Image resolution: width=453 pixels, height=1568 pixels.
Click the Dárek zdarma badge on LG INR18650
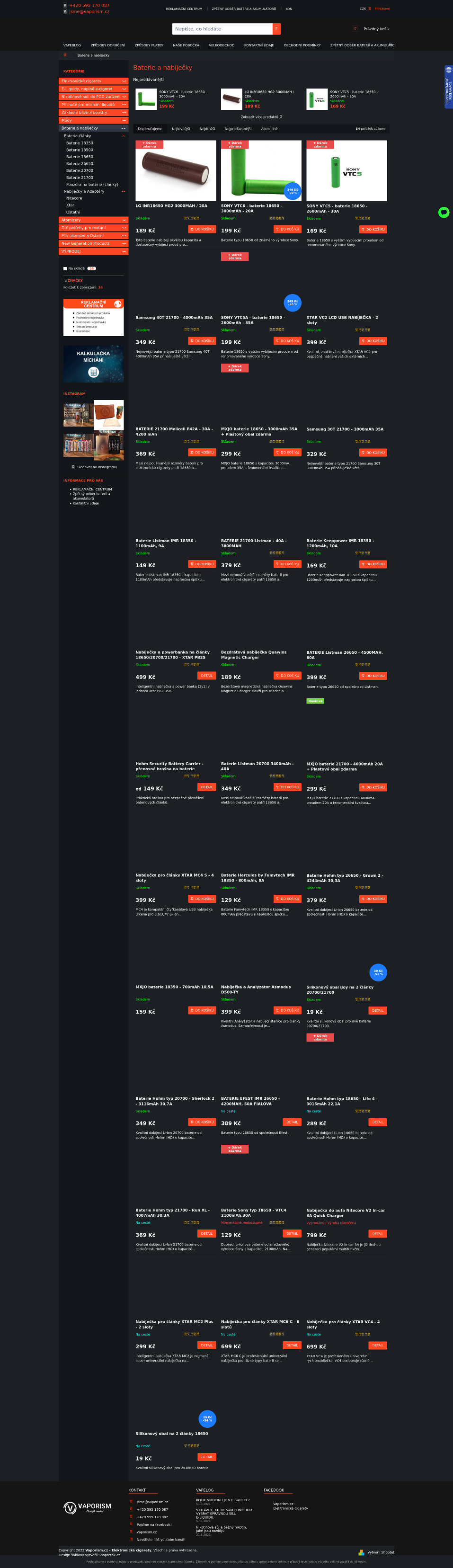tap(149, 145)
